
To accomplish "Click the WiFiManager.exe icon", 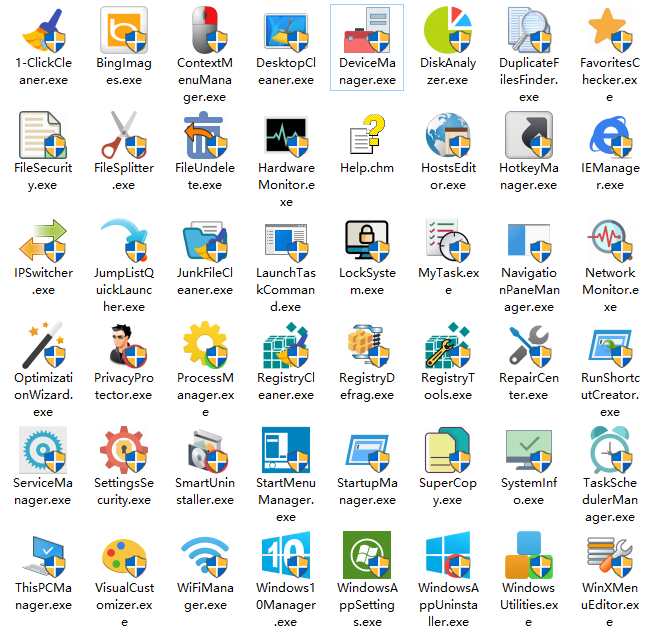I will pyautogui.click(x=204, y=555).
